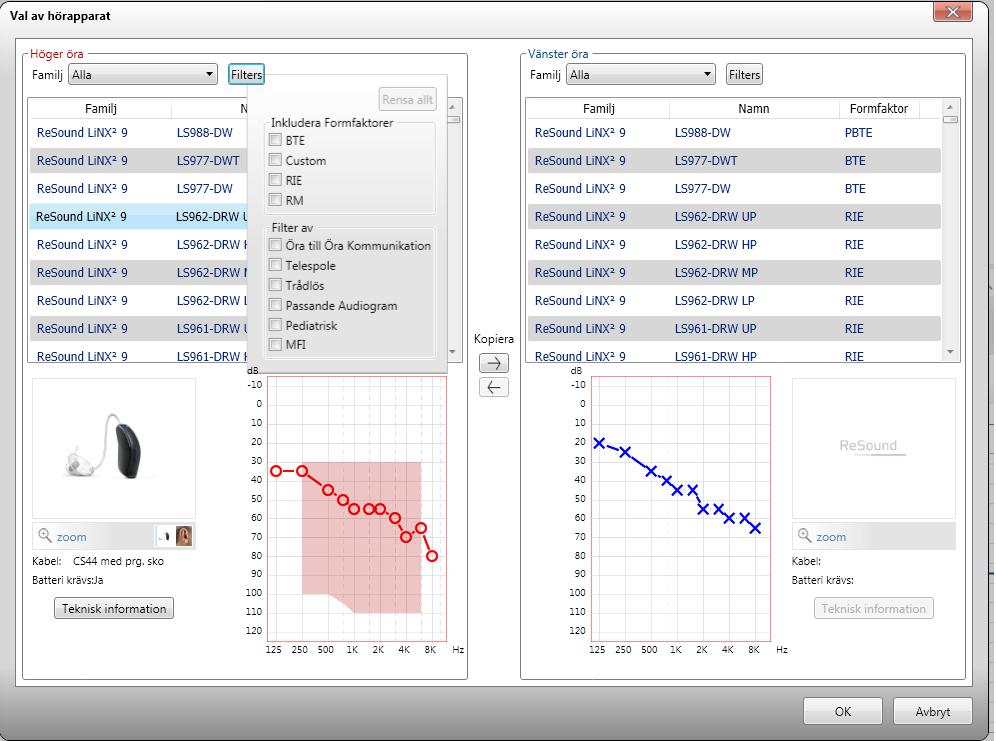Tick the Custom form factor checkbox

click(x=275, y=159)
